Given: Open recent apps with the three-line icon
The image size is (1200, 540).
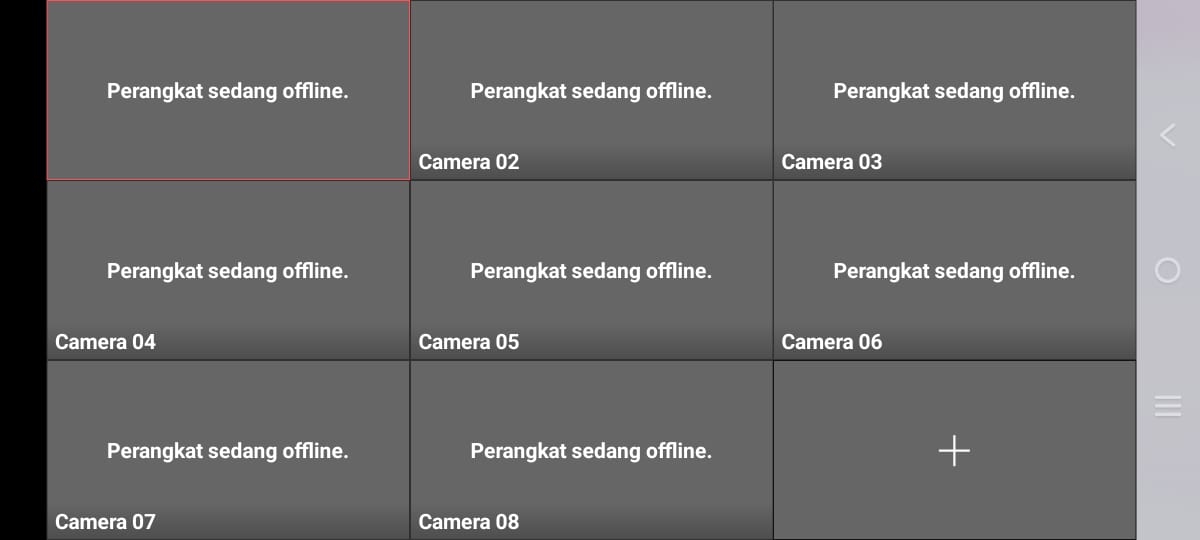Looking at the screenshot, I should point(1168,405).
